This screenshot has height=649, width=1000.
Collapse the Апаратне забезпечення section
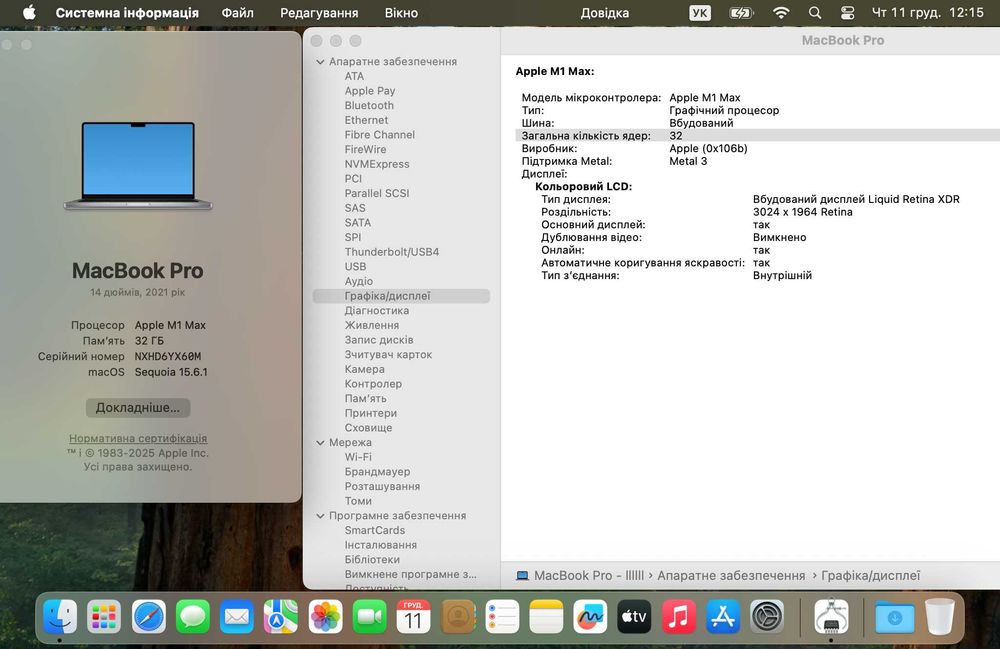tap(320, 62)
